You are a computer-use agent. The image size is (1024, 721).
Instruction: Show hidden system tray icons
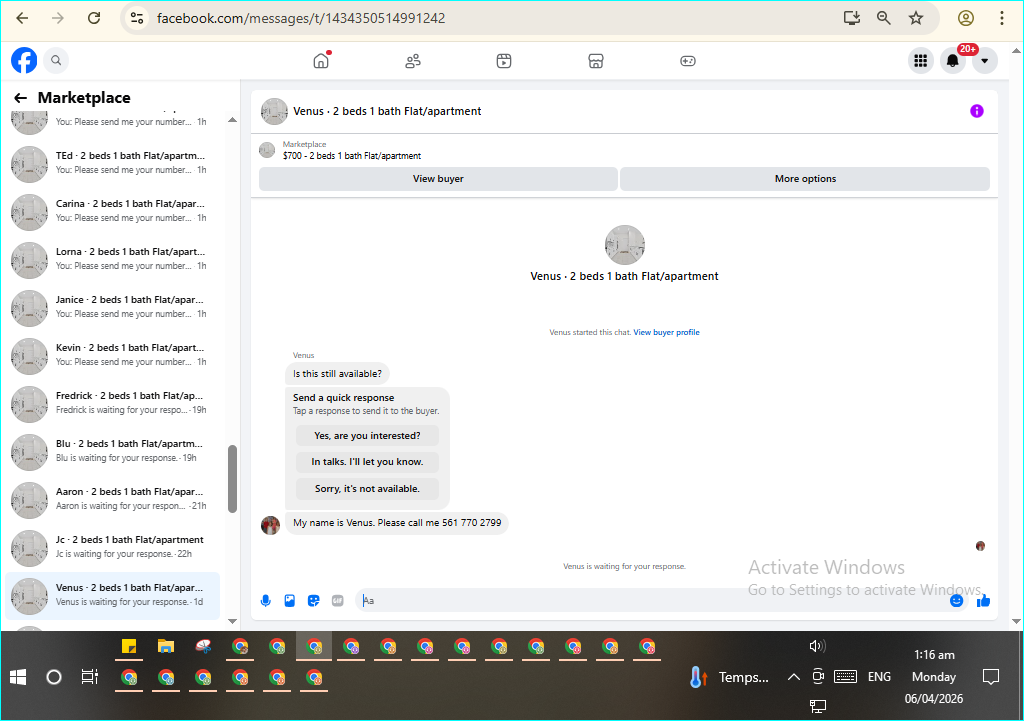793,677
